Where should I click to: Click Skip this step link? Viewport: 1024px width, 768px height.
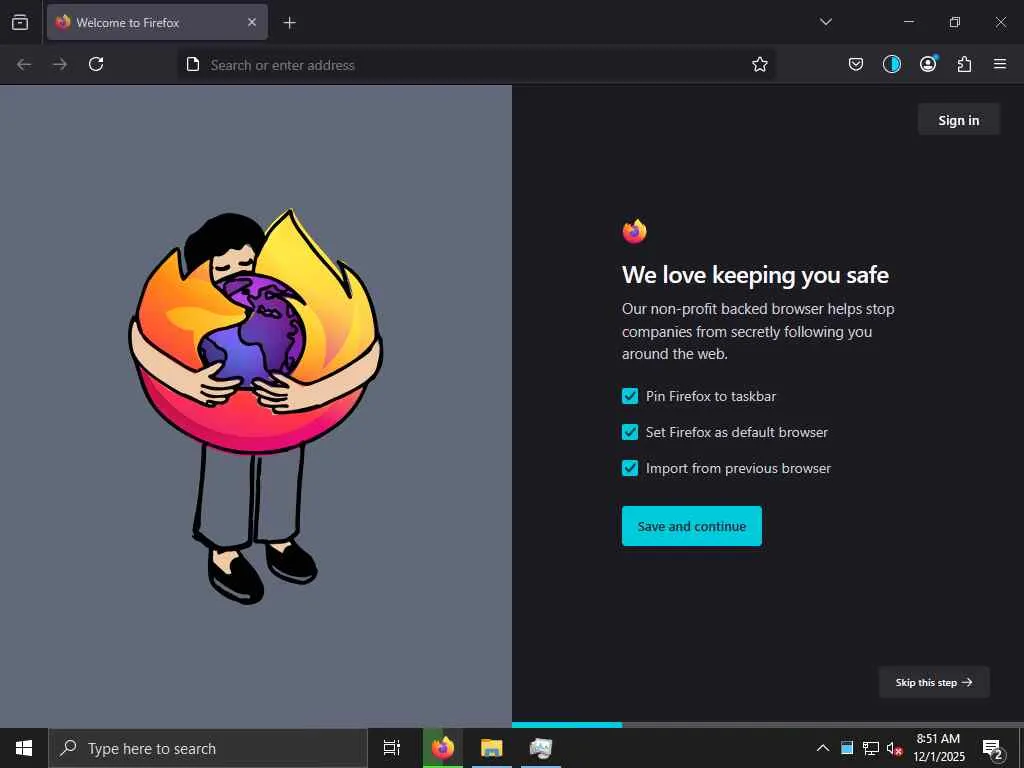(934, 682)
